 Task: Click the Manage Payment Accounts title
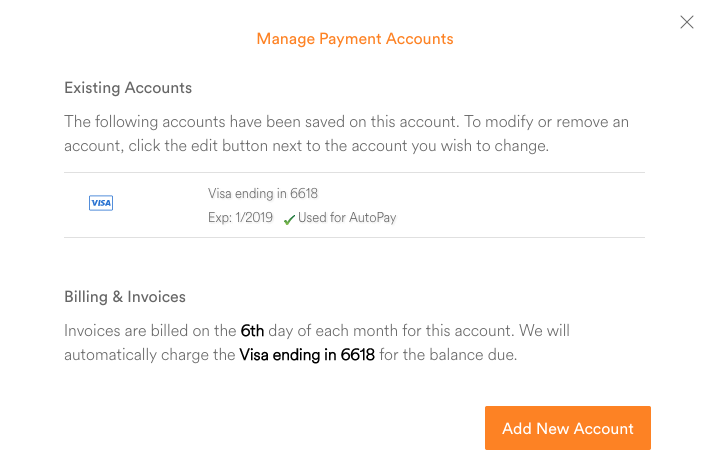pos(355,39)
